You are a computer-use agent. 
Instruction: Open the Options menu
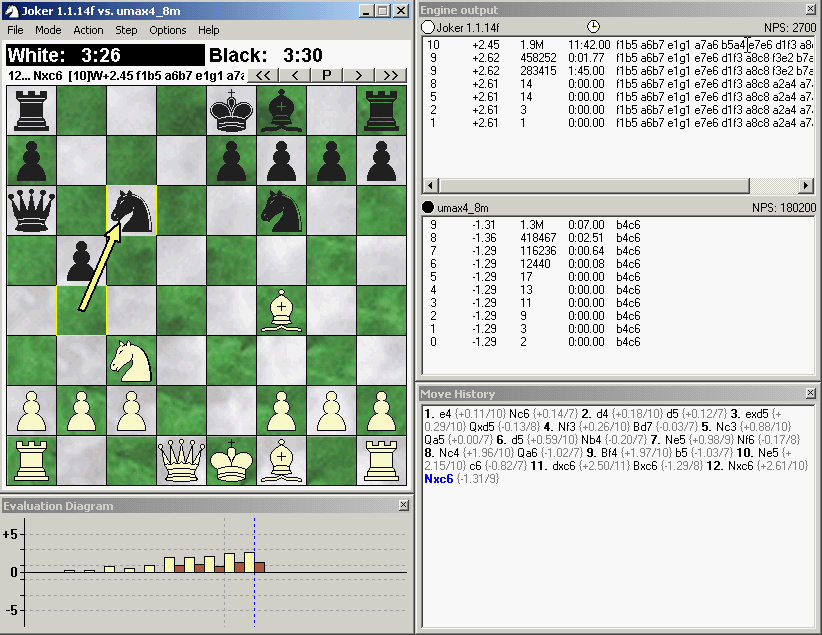[168, 30]
